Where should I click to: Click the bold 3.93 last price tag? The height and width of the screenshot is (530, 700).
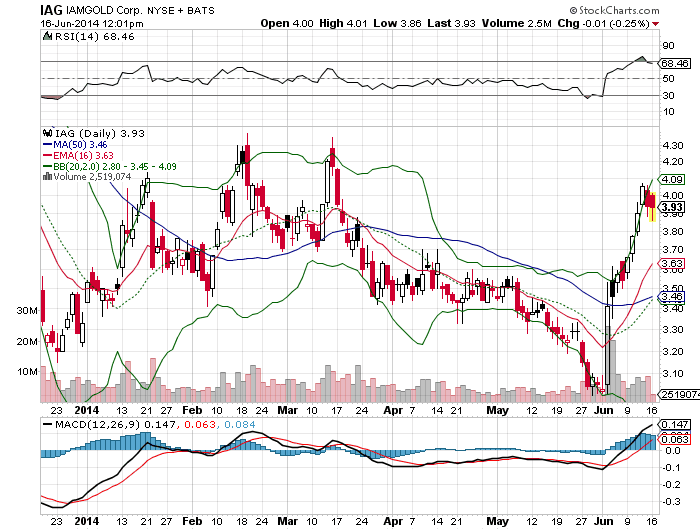[672, 207]
